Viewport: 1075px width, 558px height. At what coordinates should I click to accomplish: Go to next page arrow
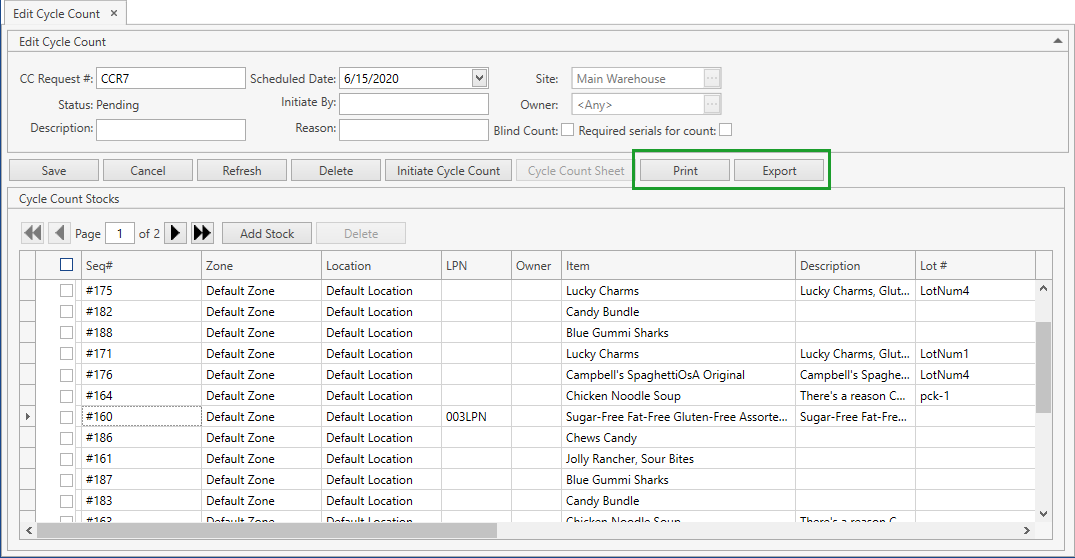[175, 233]
